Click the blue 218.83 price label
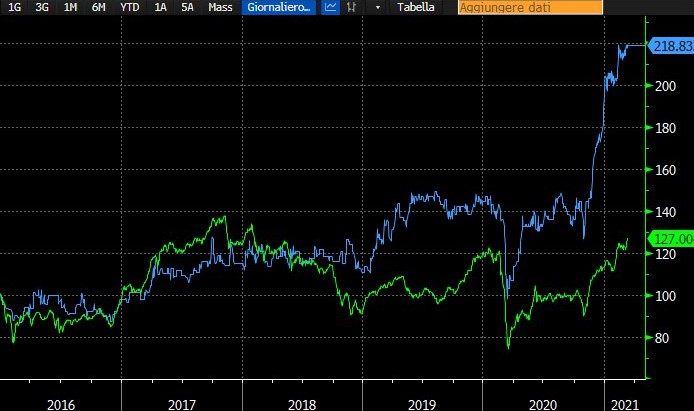Screen dimensions: 694x411 click(x=672, y=46)
